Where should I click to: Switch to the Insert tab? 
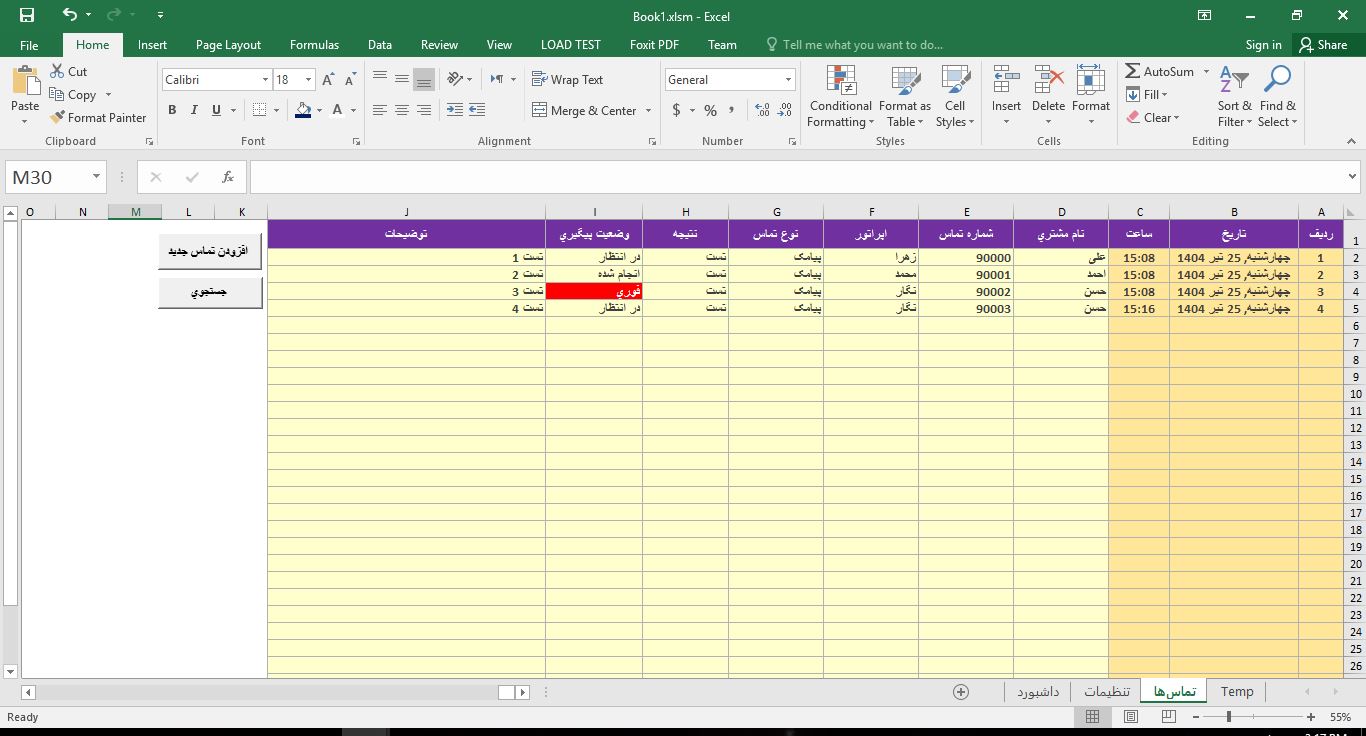click(152, 45)
